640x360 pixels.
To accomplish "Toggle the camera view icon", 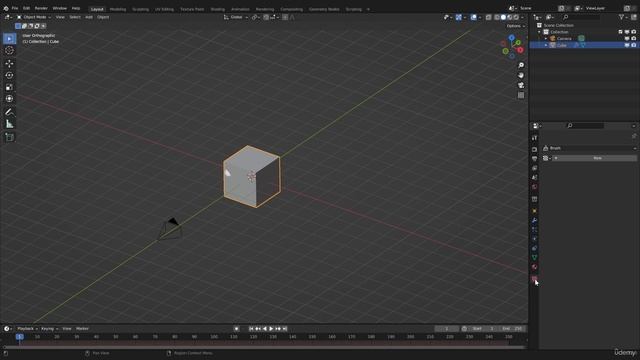I will 521,85.
